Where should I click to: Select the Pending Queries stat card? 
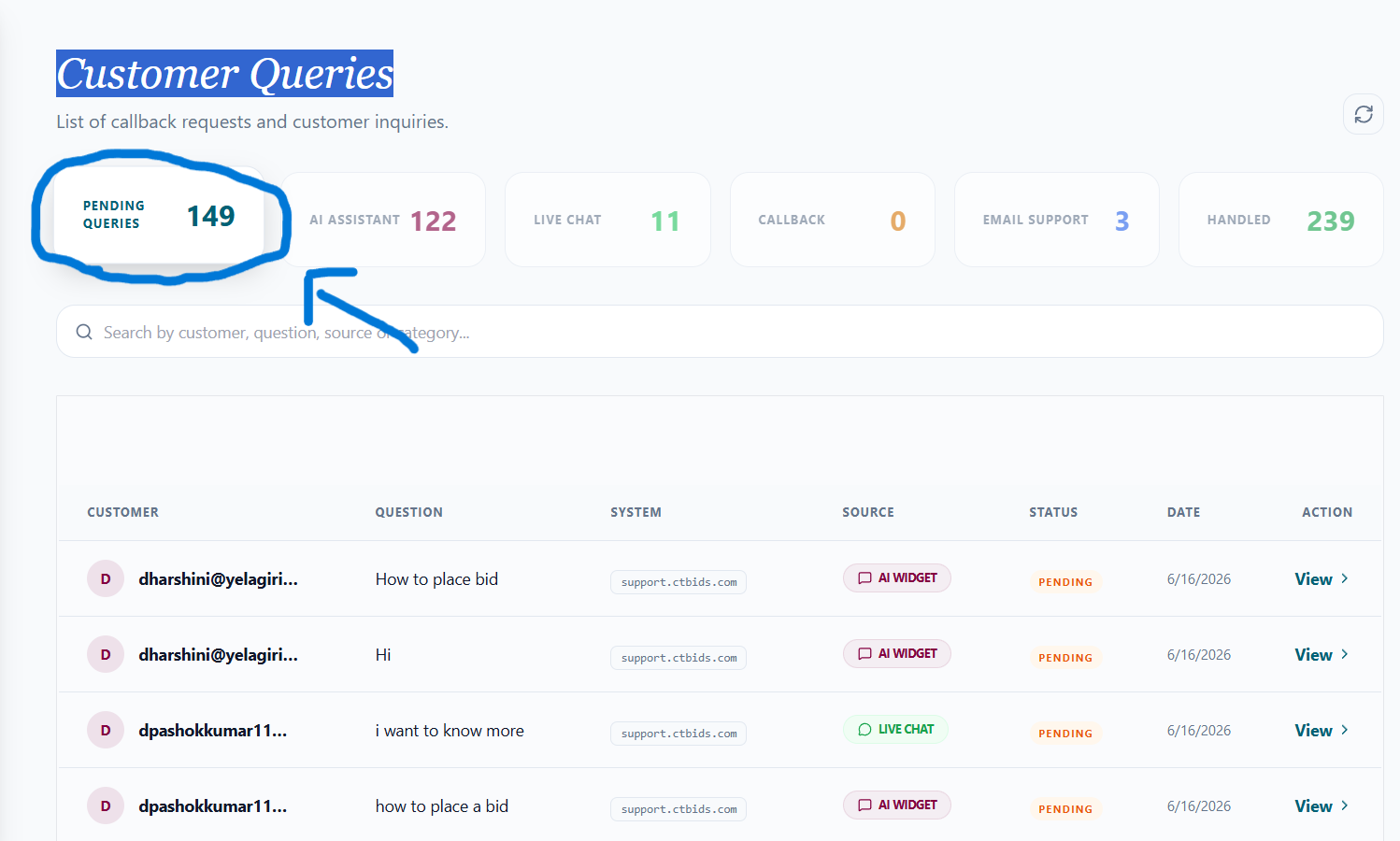click(159, 215)
